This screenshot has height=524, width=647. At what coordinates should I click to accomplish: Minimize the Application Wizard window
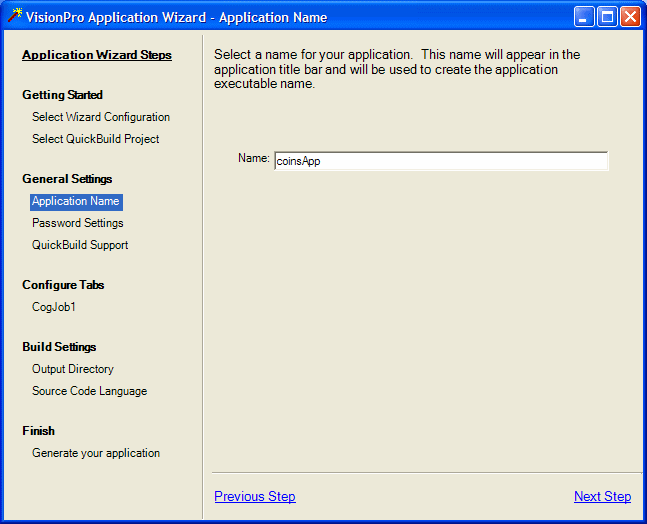584,17
